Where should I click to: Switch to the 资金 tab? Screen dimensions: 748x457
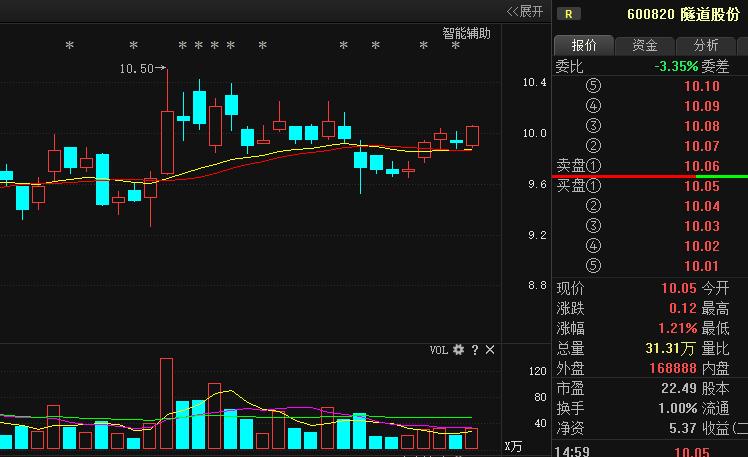(x=645, y=45)
